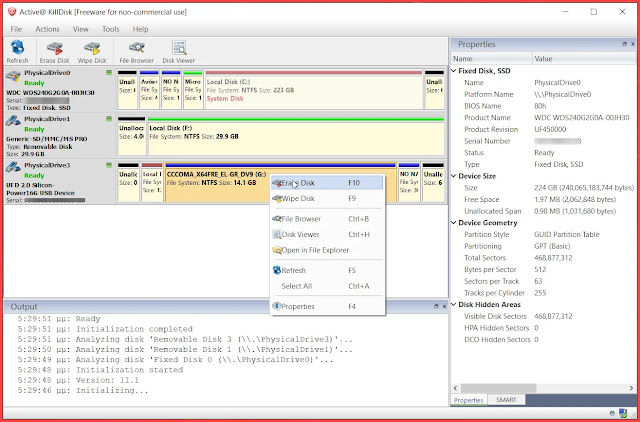The height and width of the screenshot is (422, 640).
Task: Switch to the SMART tab
Action: pos(506,400)
